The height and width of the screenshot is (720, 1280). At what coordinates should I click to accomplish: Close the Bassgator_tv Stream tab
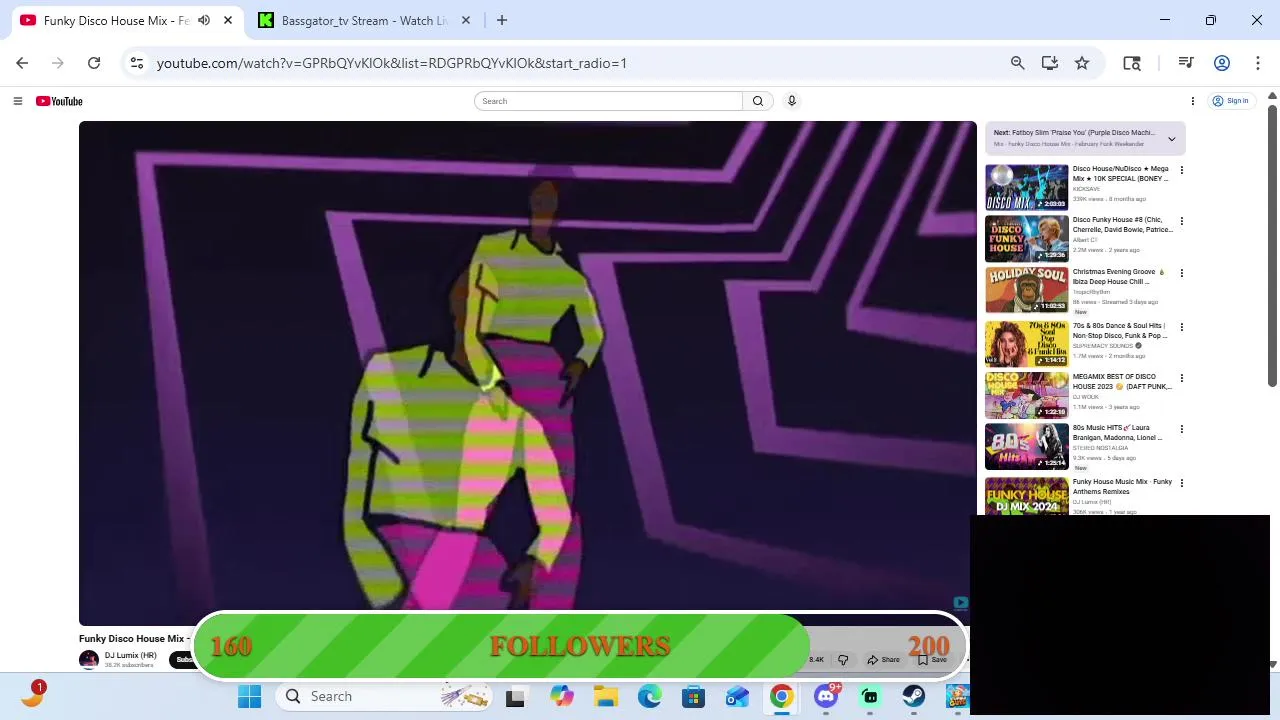[x=466, y=20]
